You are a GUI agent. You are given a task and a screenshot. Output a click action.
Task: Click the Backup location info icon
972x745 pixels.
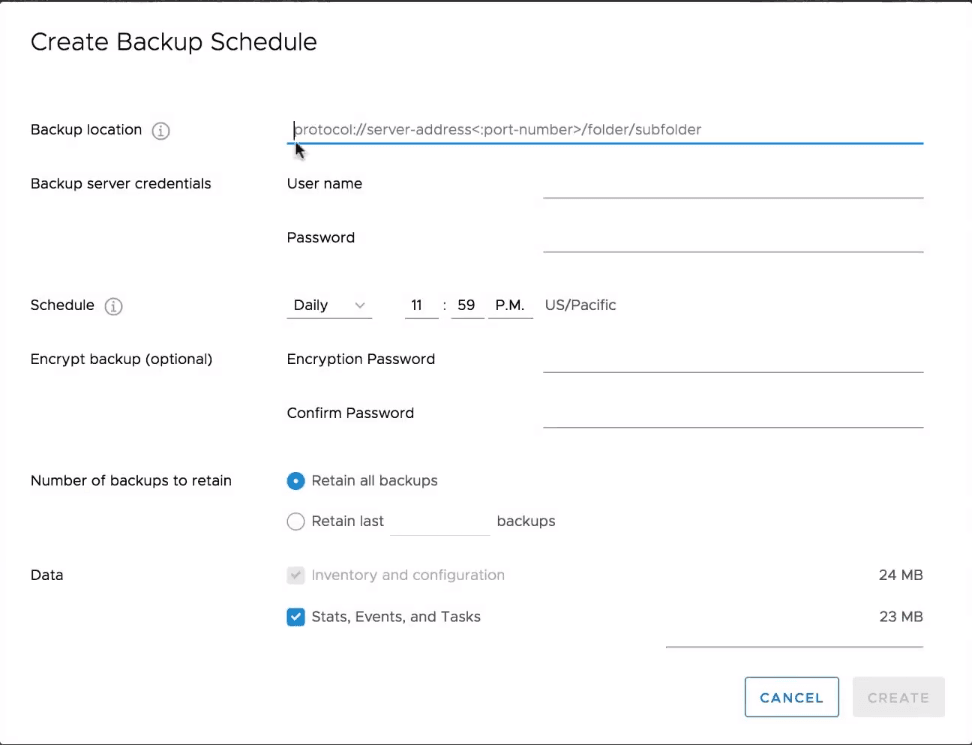(x=161, y=131)
